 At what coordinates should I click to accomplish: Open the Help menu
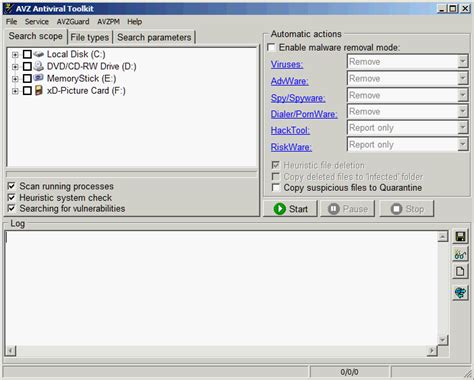[x=134, y=22]
